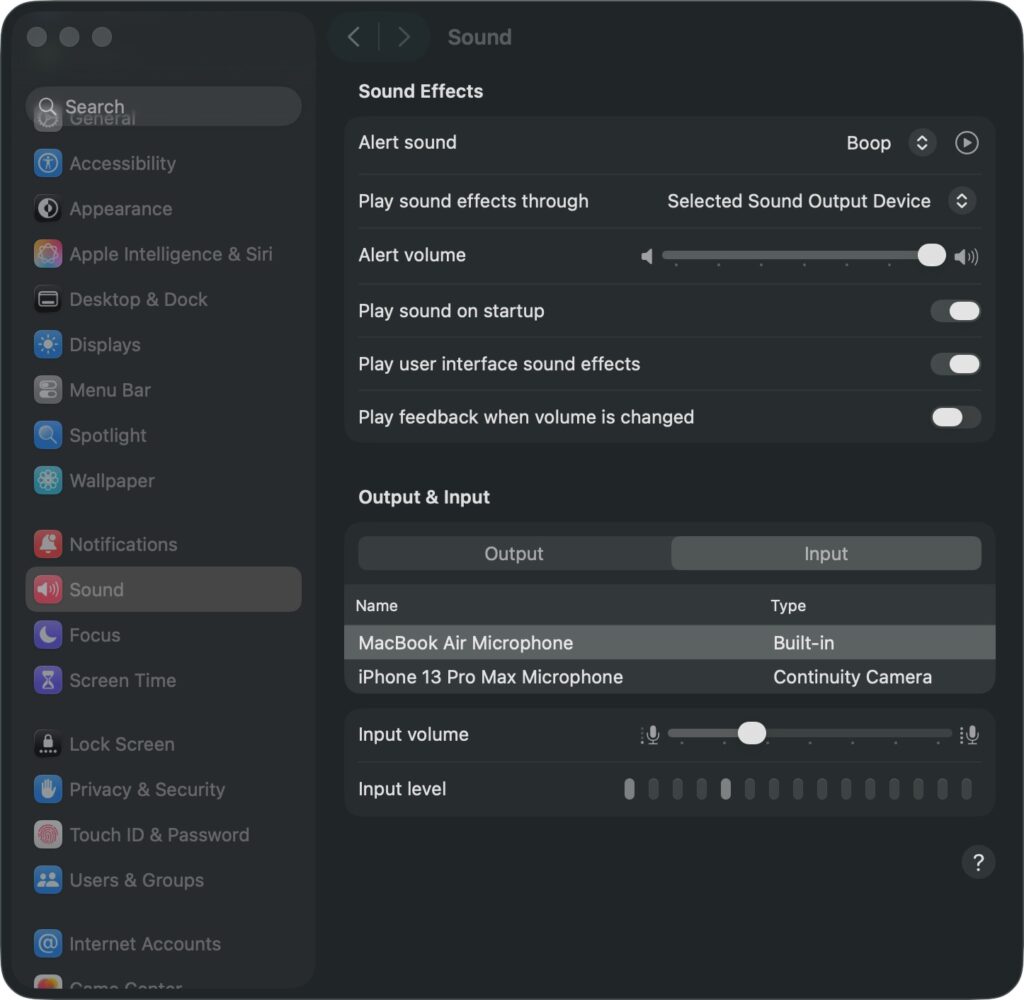
Task: Click the Type column header
Action: pyautogui.click(x=788, y=605)
